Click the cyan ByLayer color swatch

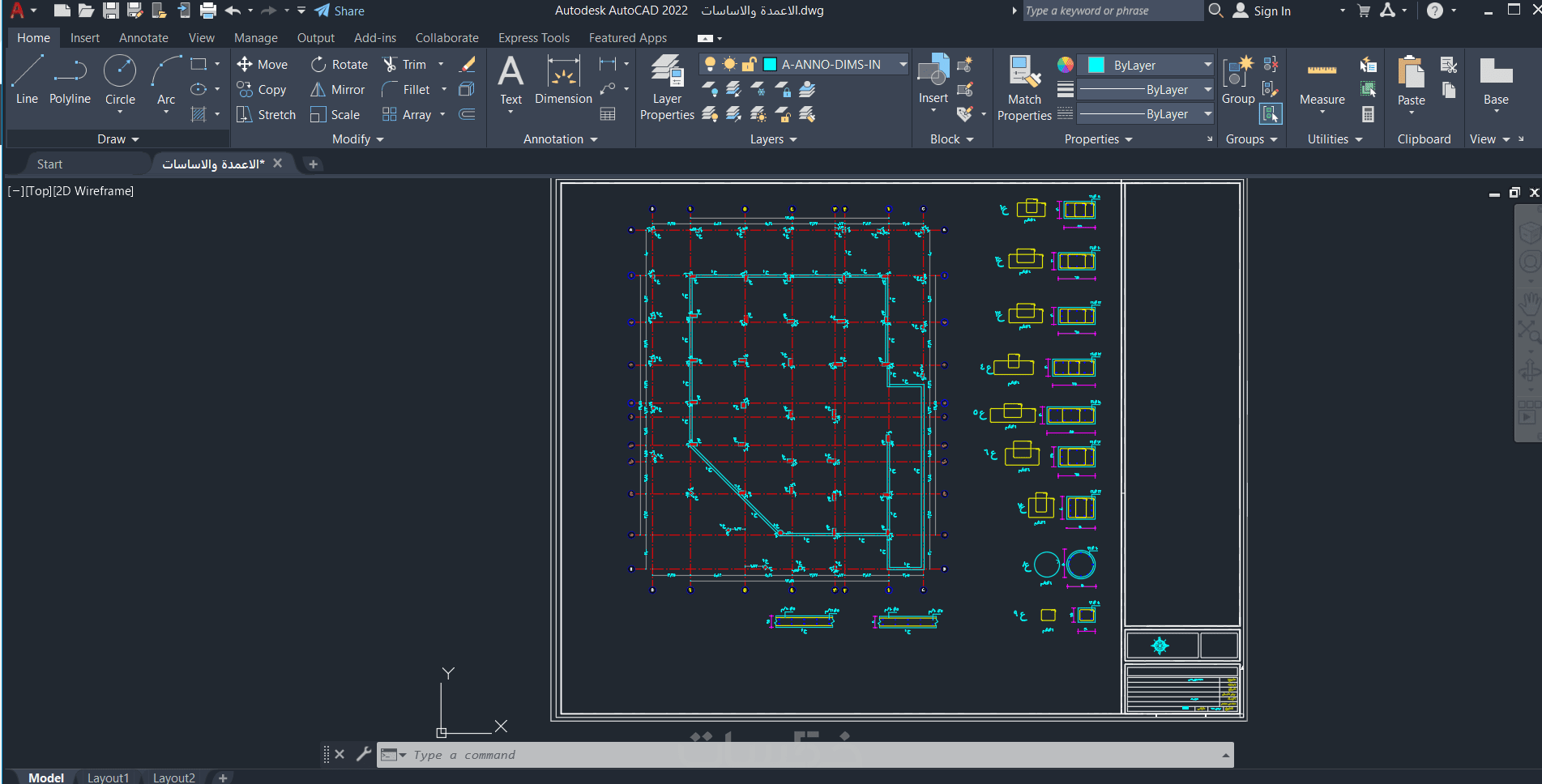1096,65
